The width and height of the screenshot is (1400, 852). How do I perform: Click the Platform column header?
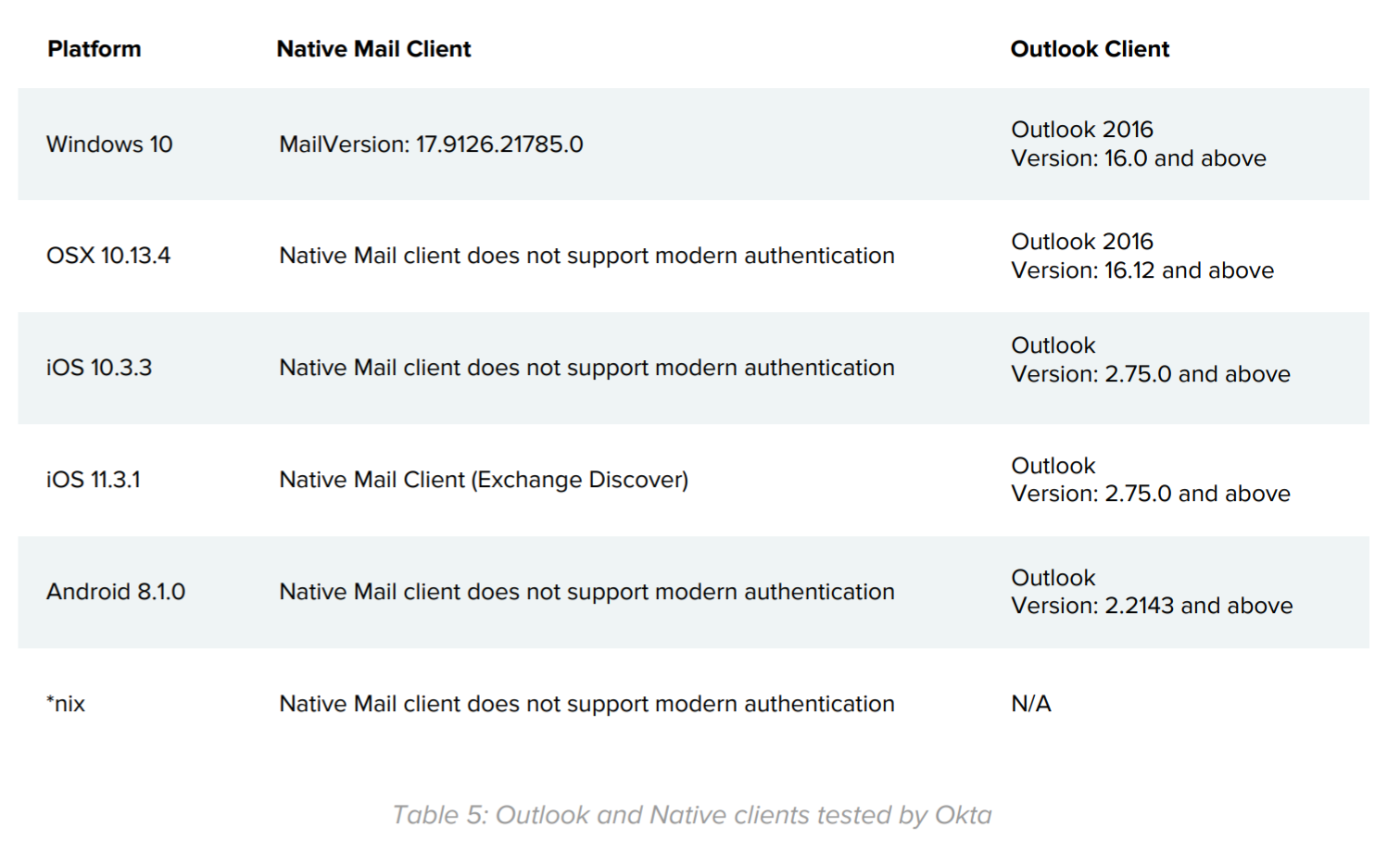[x=95, y=49]
